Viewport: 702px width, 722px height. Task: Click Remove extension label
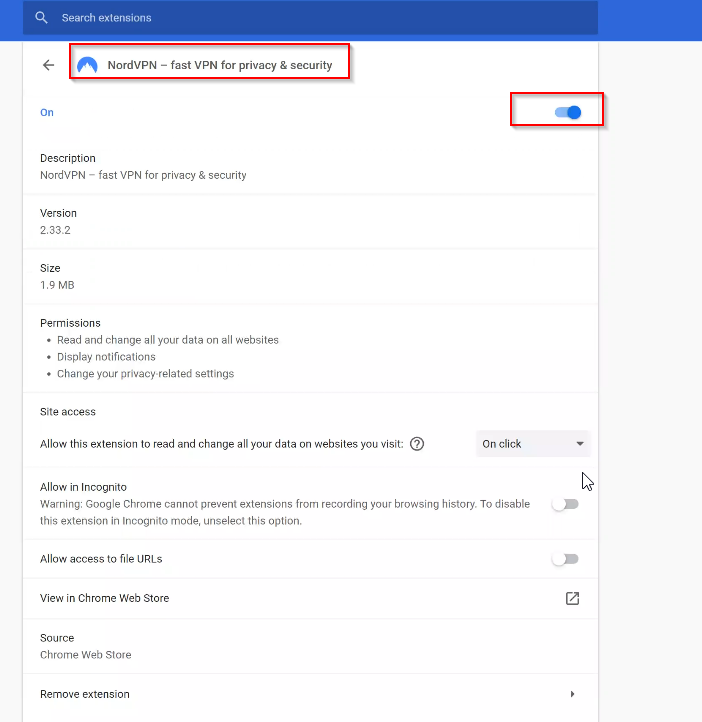85,694
